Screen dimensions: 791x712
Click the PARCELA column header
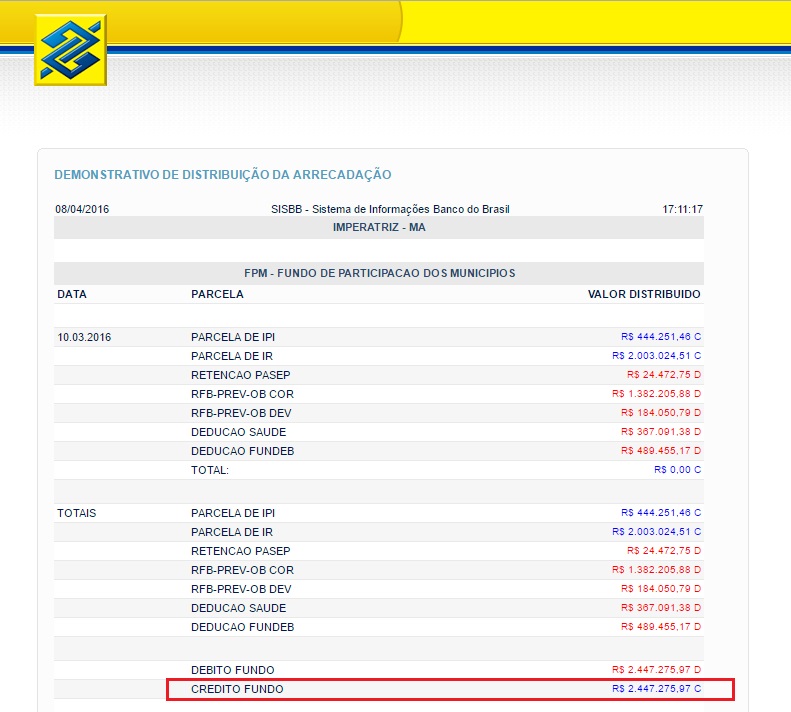click(217, 294)
